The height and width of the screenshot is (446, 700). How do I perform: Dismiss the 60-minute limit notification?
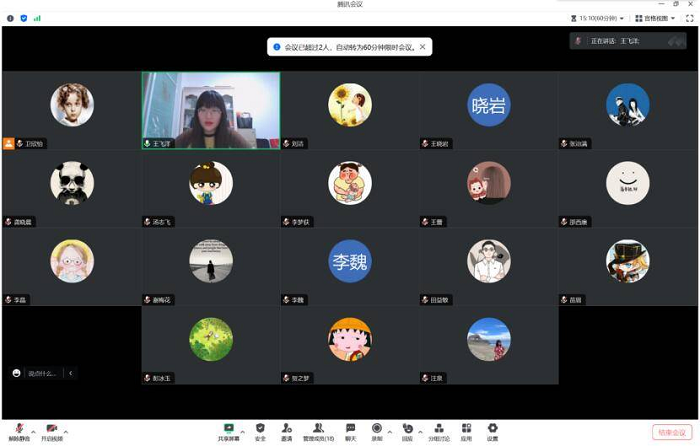click(422, 46)
